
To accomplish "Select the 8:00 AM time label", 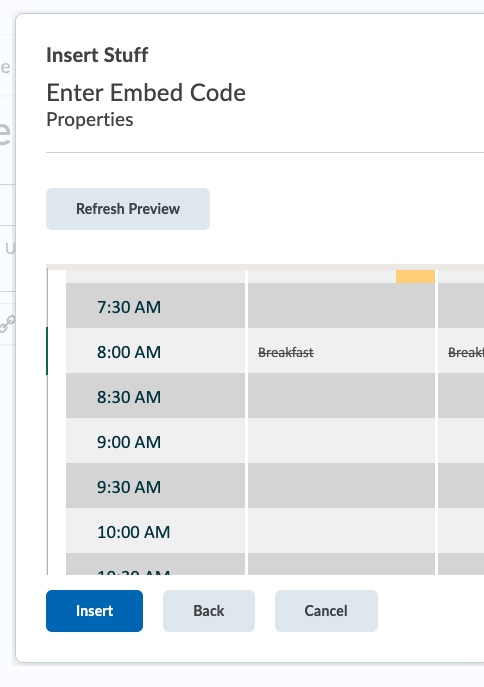I will click(x=129, y=352).
